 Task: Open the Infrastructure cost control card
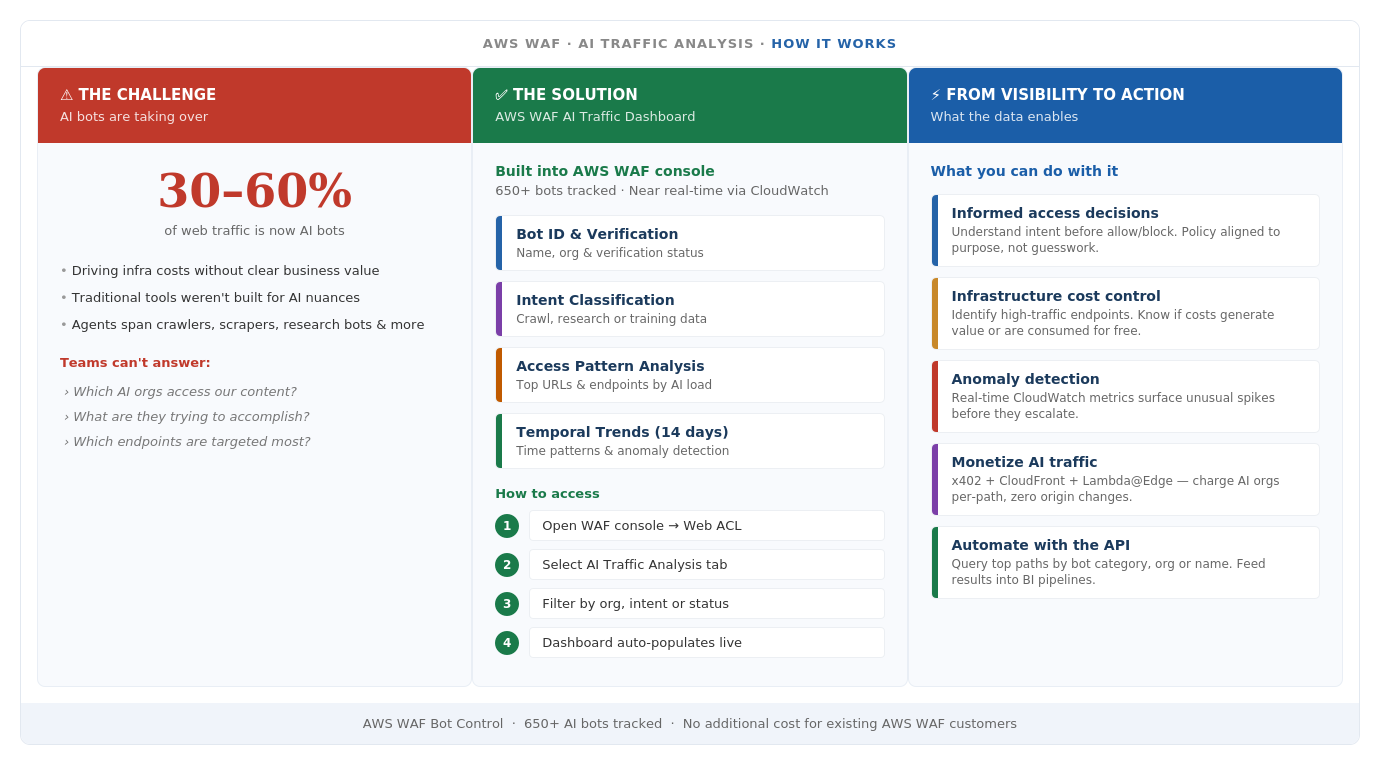[x=1126, y=314]
